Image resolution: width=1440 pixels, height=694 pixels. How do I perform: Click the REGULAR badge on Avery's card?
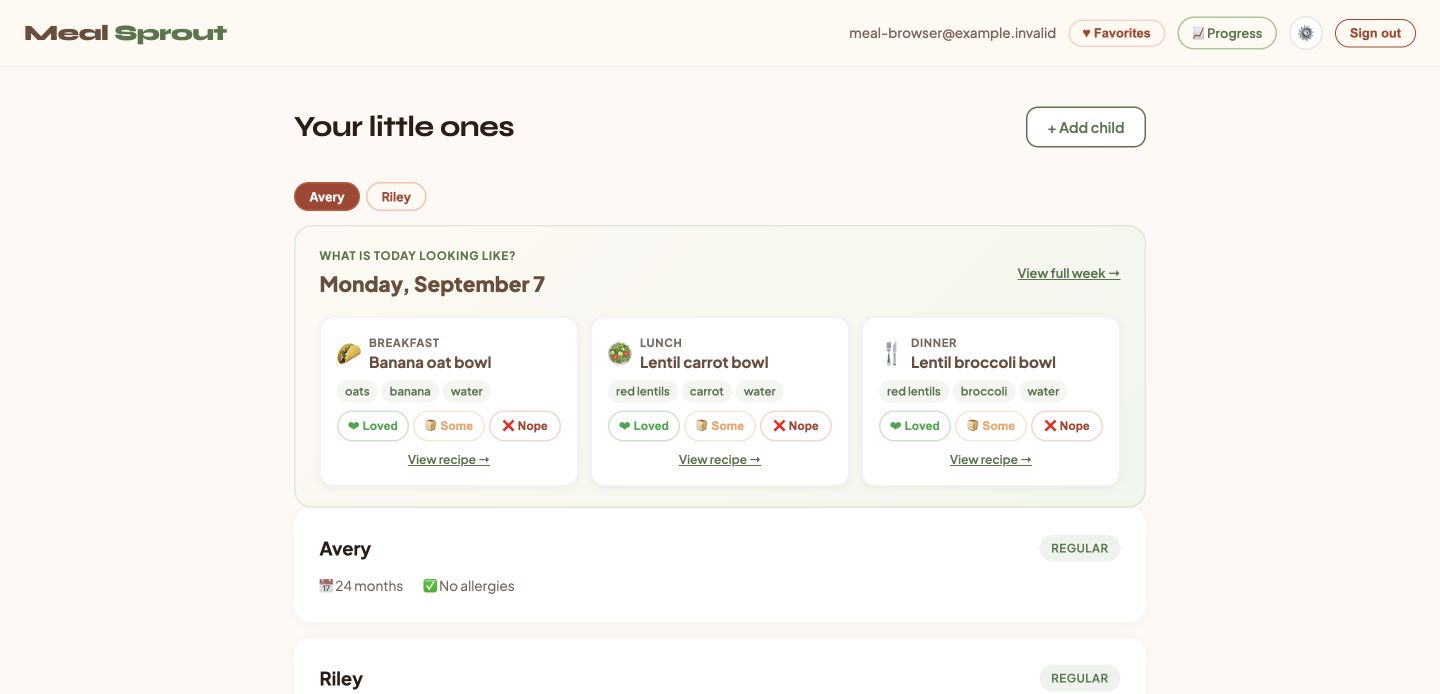point(1080,548)
